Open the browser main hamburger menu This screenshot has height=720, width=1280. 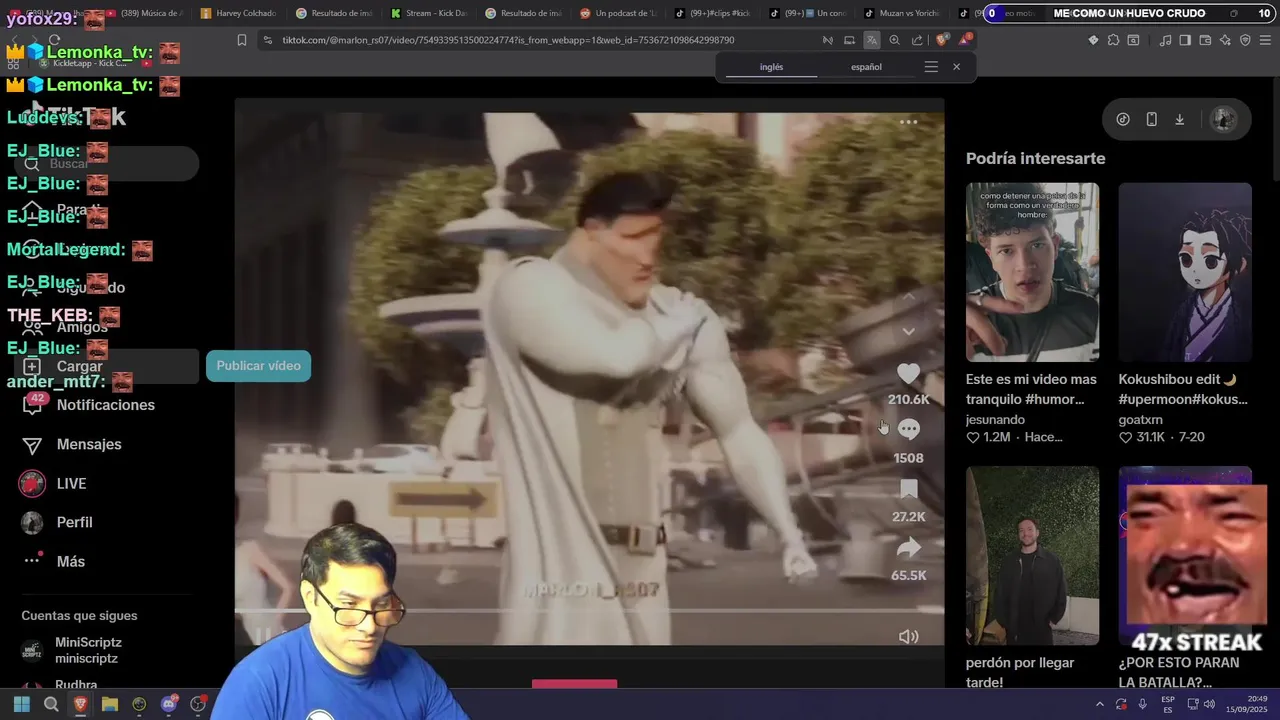1265,40
